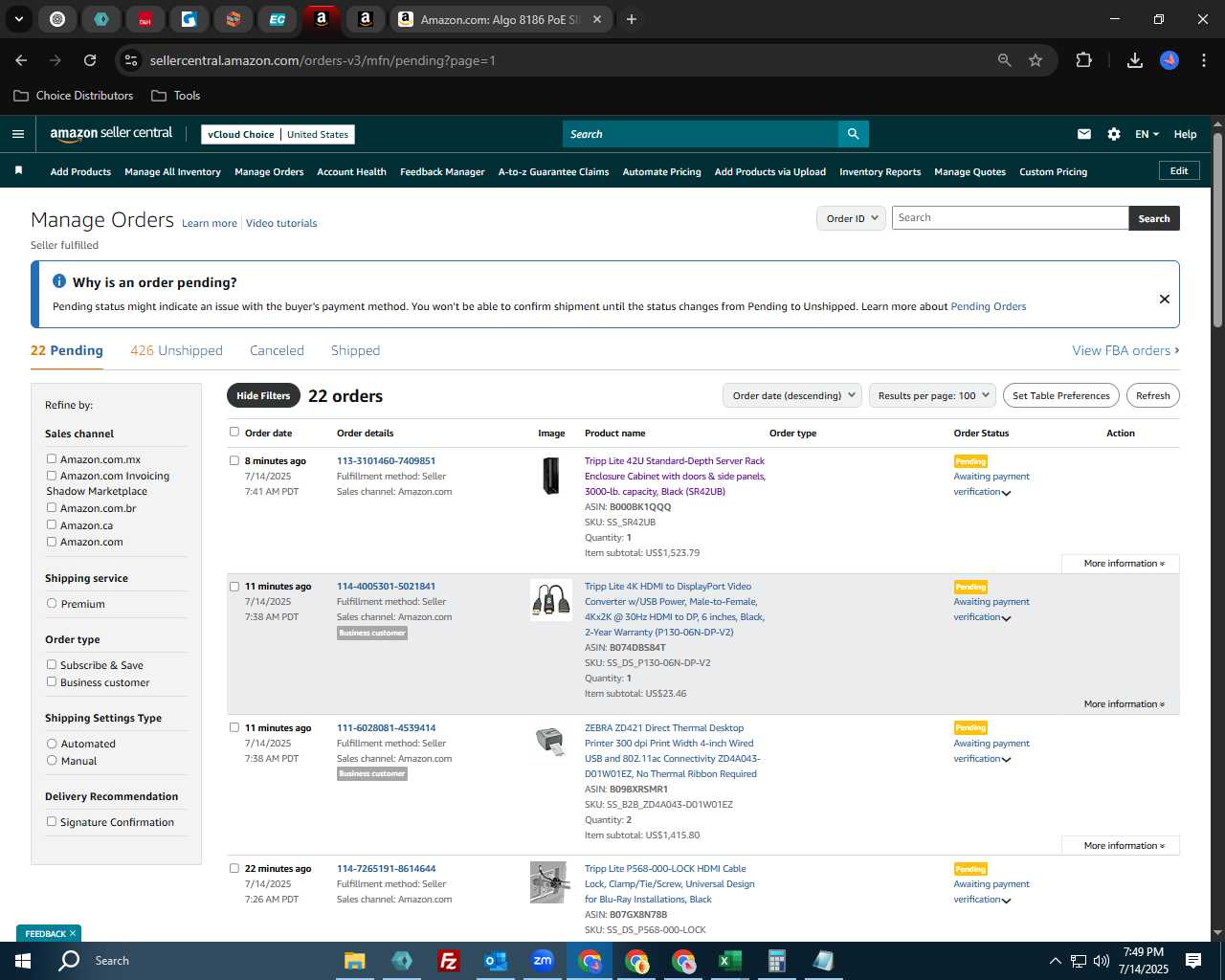Close the FEEDBACK tab widget
The image size is (1225, 980).
(73, 933)
